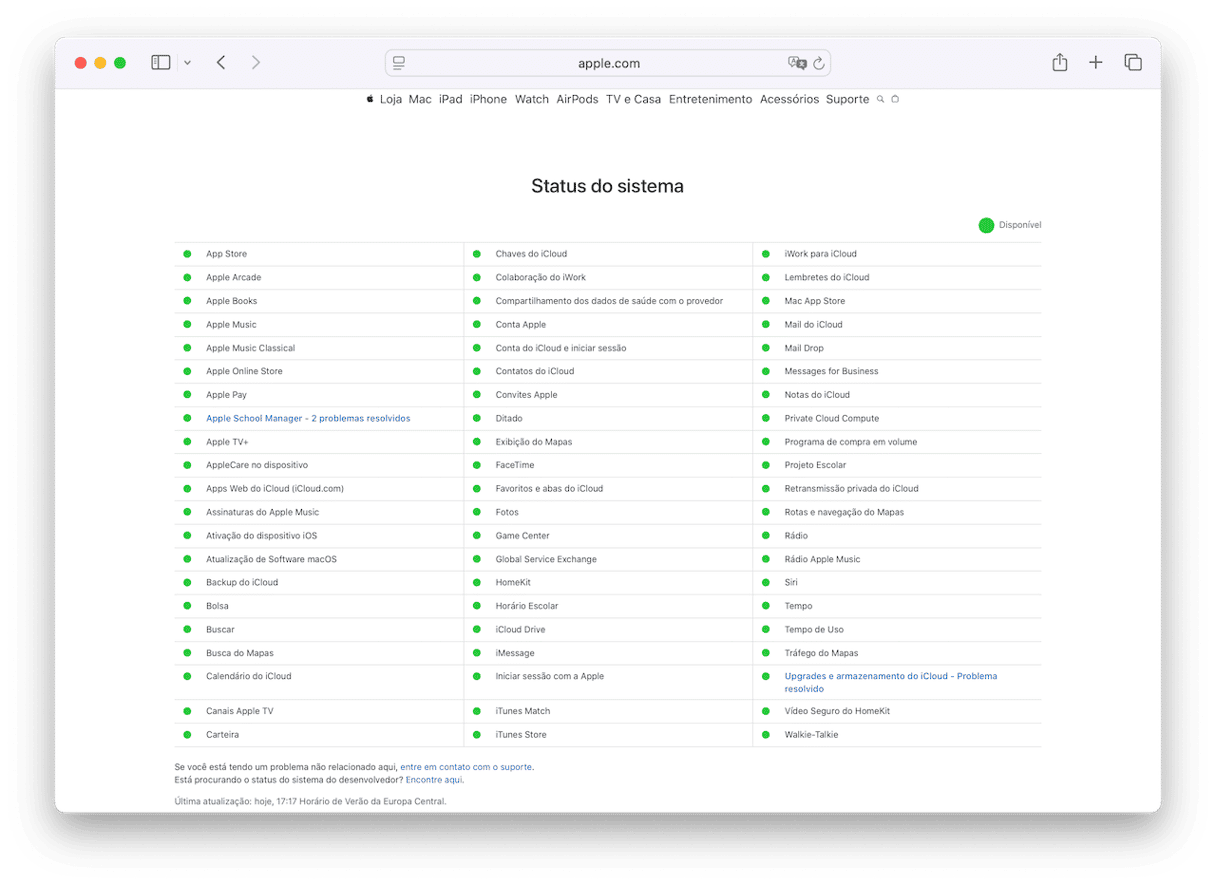Open the Reader page menu icon
The height and width of the screenshot is (885, 1216).
tap(399, 63)
